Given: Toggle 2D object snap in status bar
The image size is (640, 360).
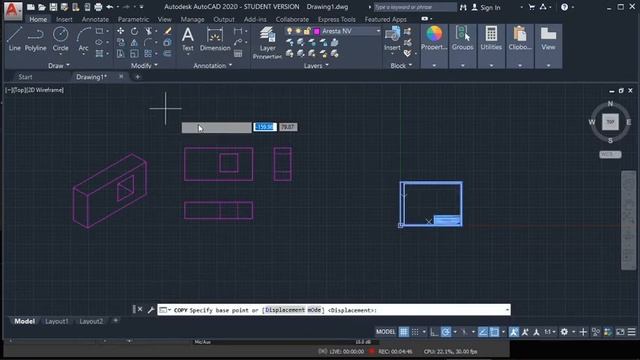Looking at the screenshot, I should [x=494, y=332].
